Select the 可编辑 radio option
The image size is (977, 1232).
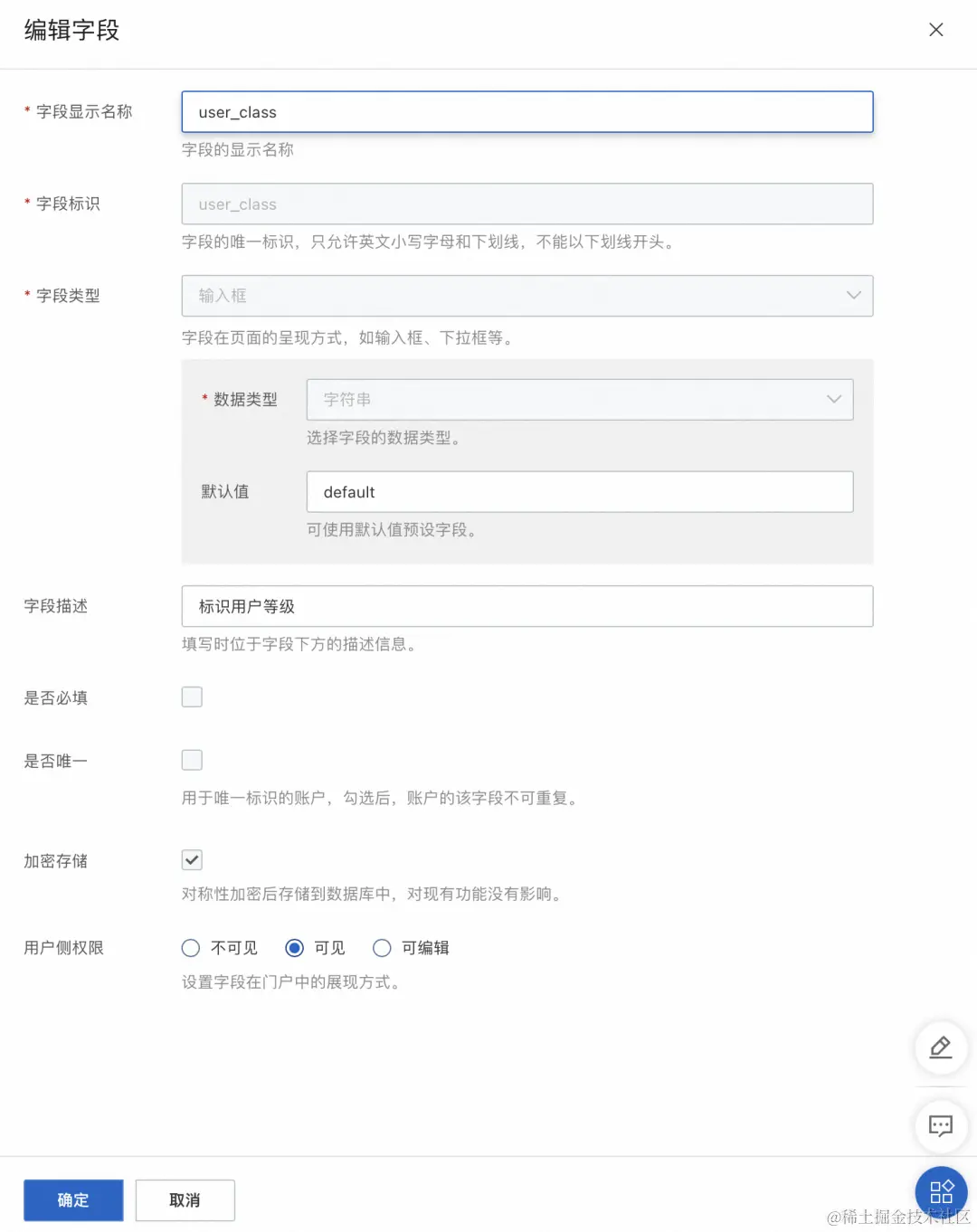click(x=382, y=948)
